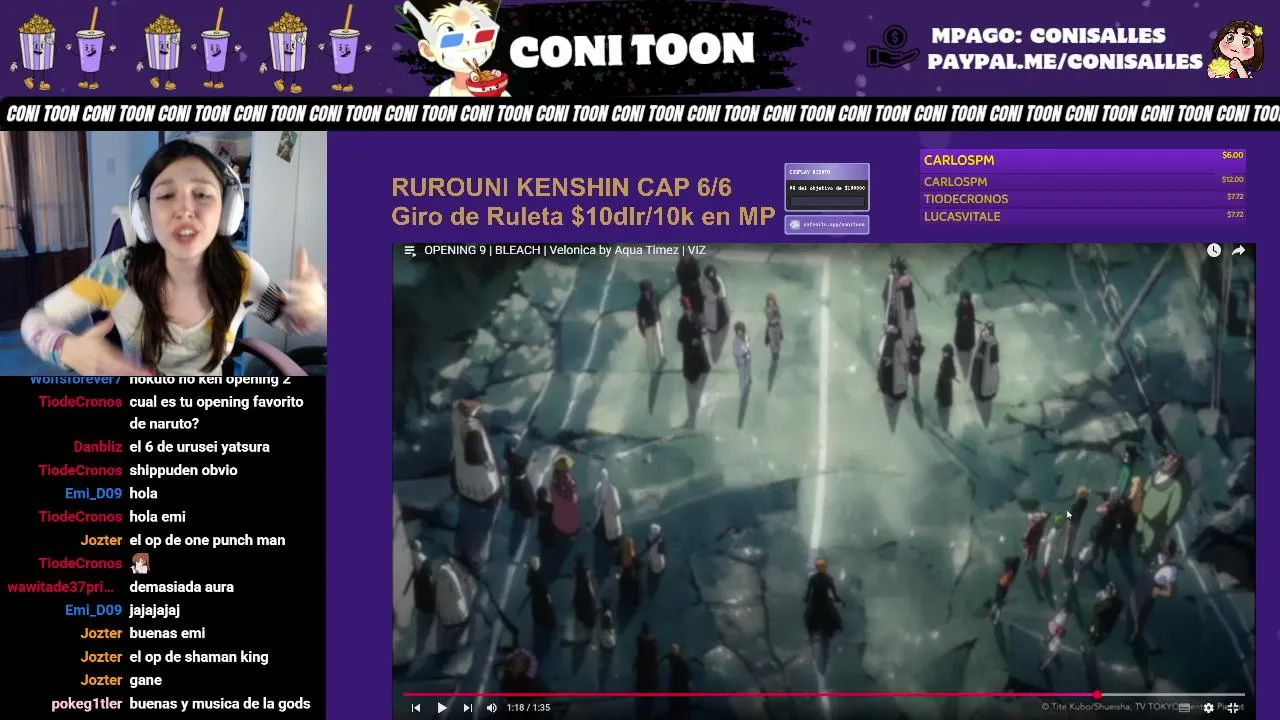Click chat message 'el op de one punch man'
The width and height of the screenshot is (1280, 720).
(x=207, y=540)
